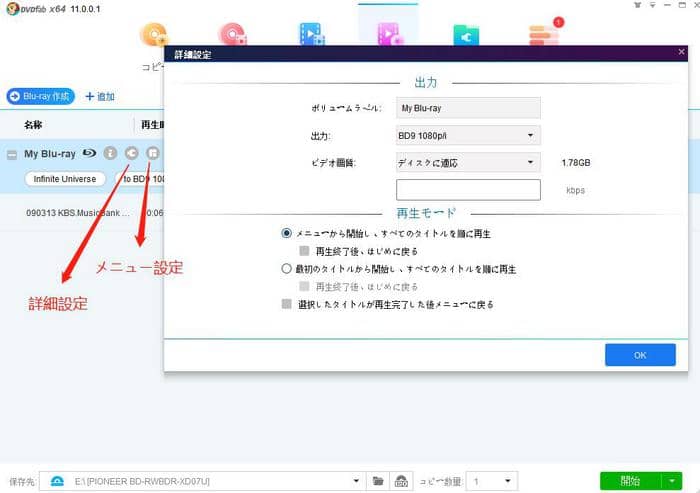Screen dimensions: 700x493
Task: Open the Ripper module icon
Action: point(233,35)
